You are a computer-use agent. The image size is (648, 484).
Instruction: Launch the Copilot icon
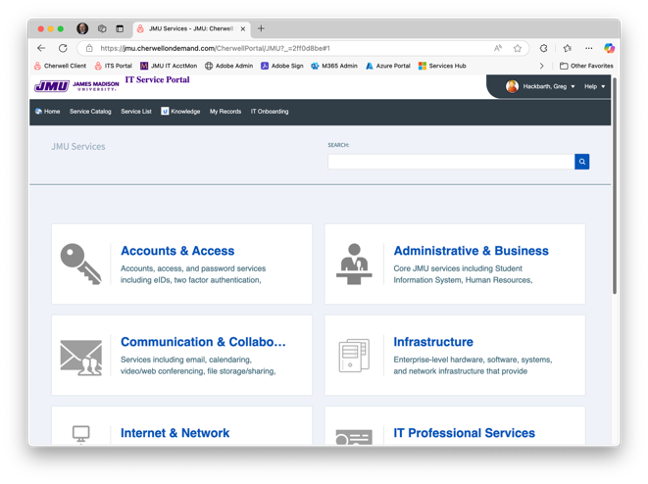click(609, 48)
